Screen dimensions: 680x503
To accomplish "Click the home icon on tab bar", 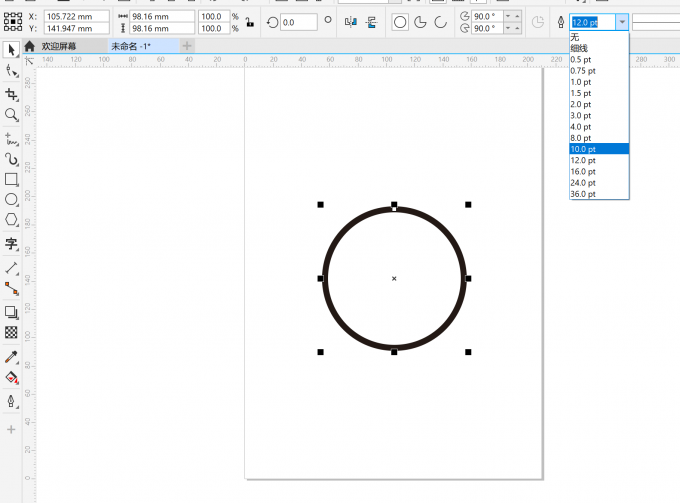I will (x=29, y=46).
